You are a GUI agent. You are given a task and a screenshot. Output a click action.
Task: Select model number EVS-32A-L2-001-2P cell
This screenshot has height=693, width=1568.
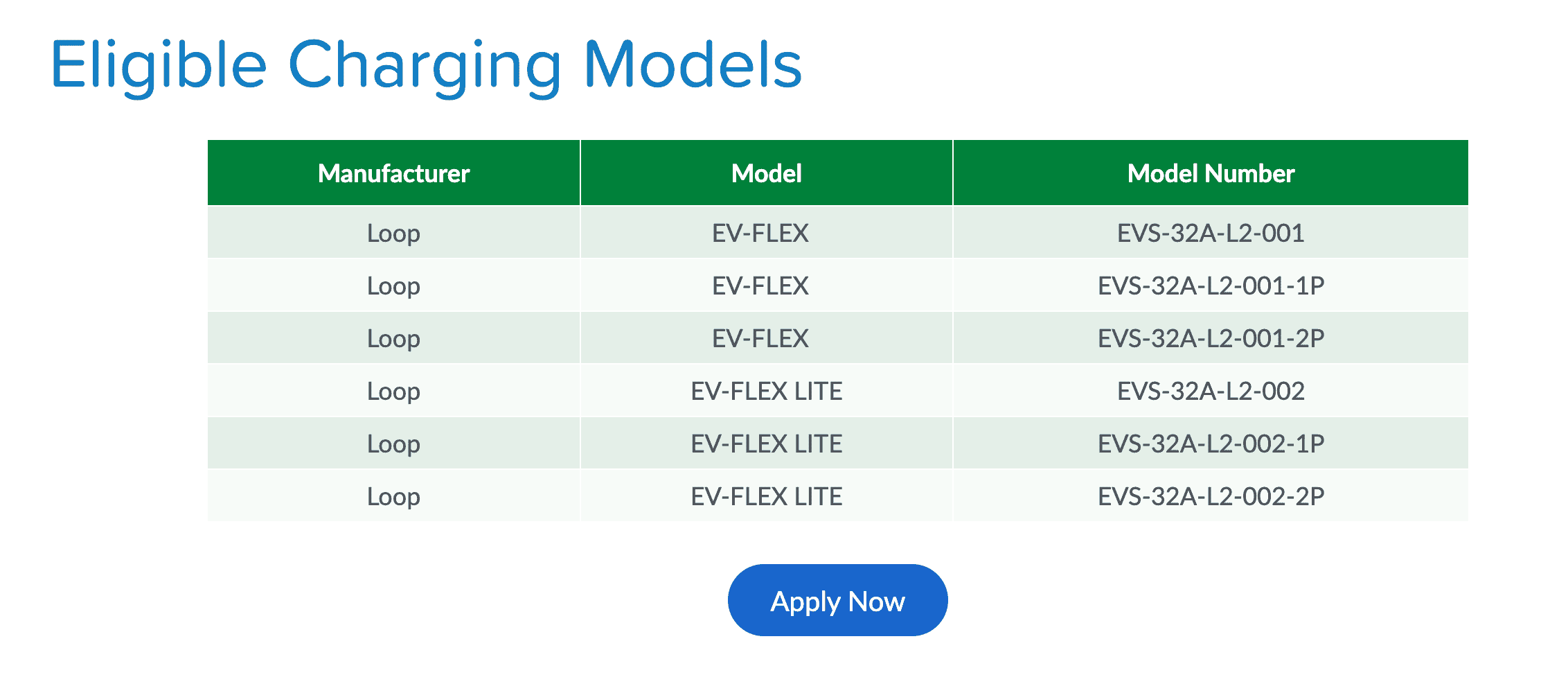pos(1210,338)
